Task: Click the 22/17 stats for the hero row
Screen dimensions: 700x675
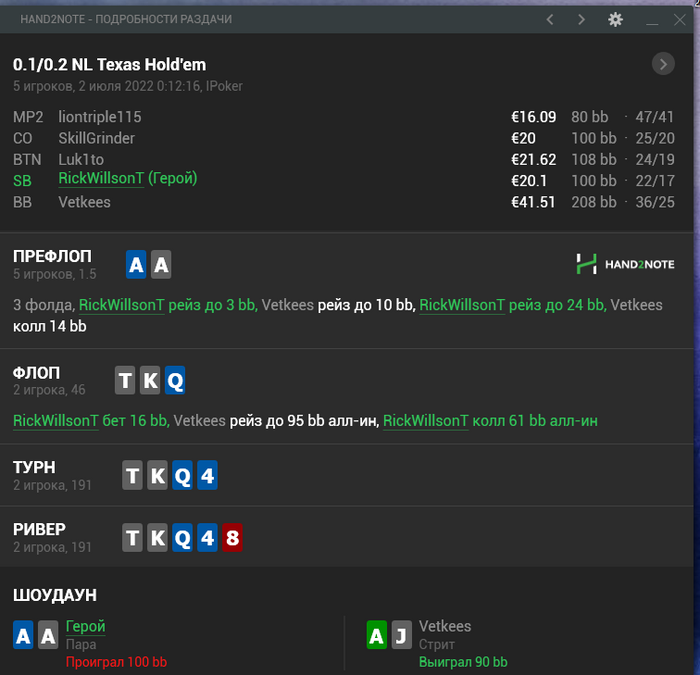Action: click(x=655, y=181)
